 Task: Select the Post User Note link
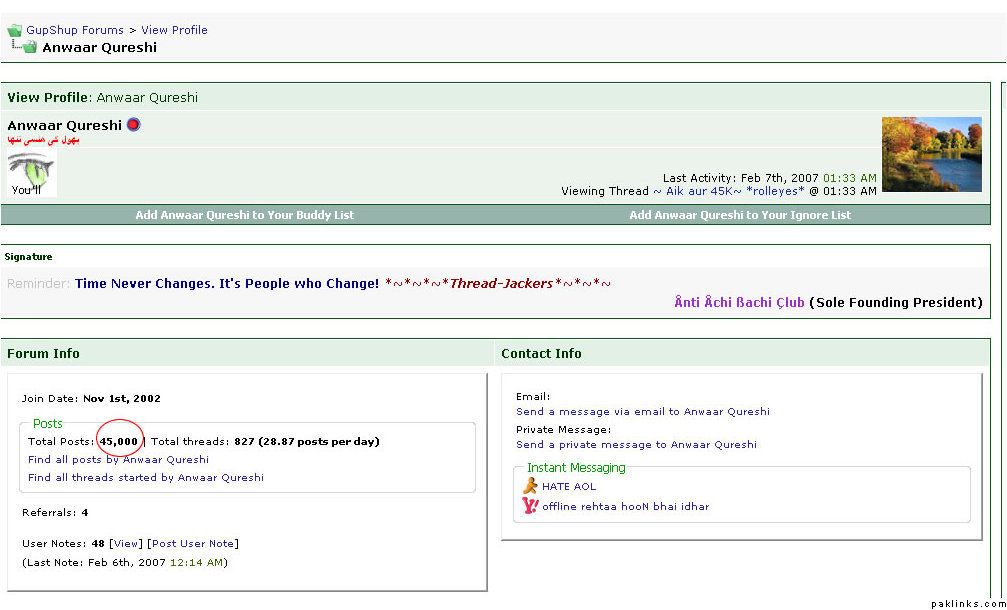click(x=193, y=544)
